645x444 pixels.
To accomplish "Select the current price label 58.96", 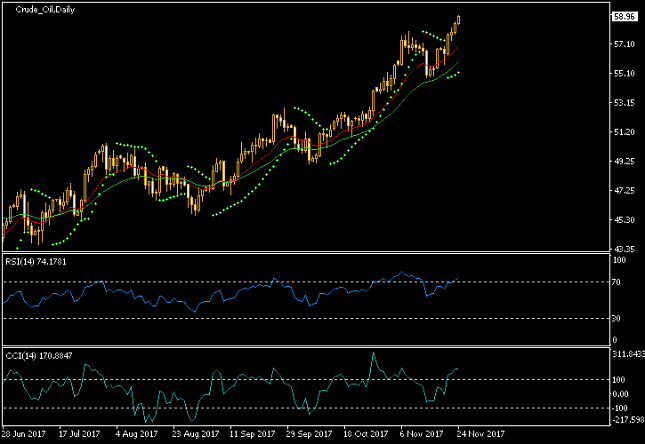I will coord(624,16).
